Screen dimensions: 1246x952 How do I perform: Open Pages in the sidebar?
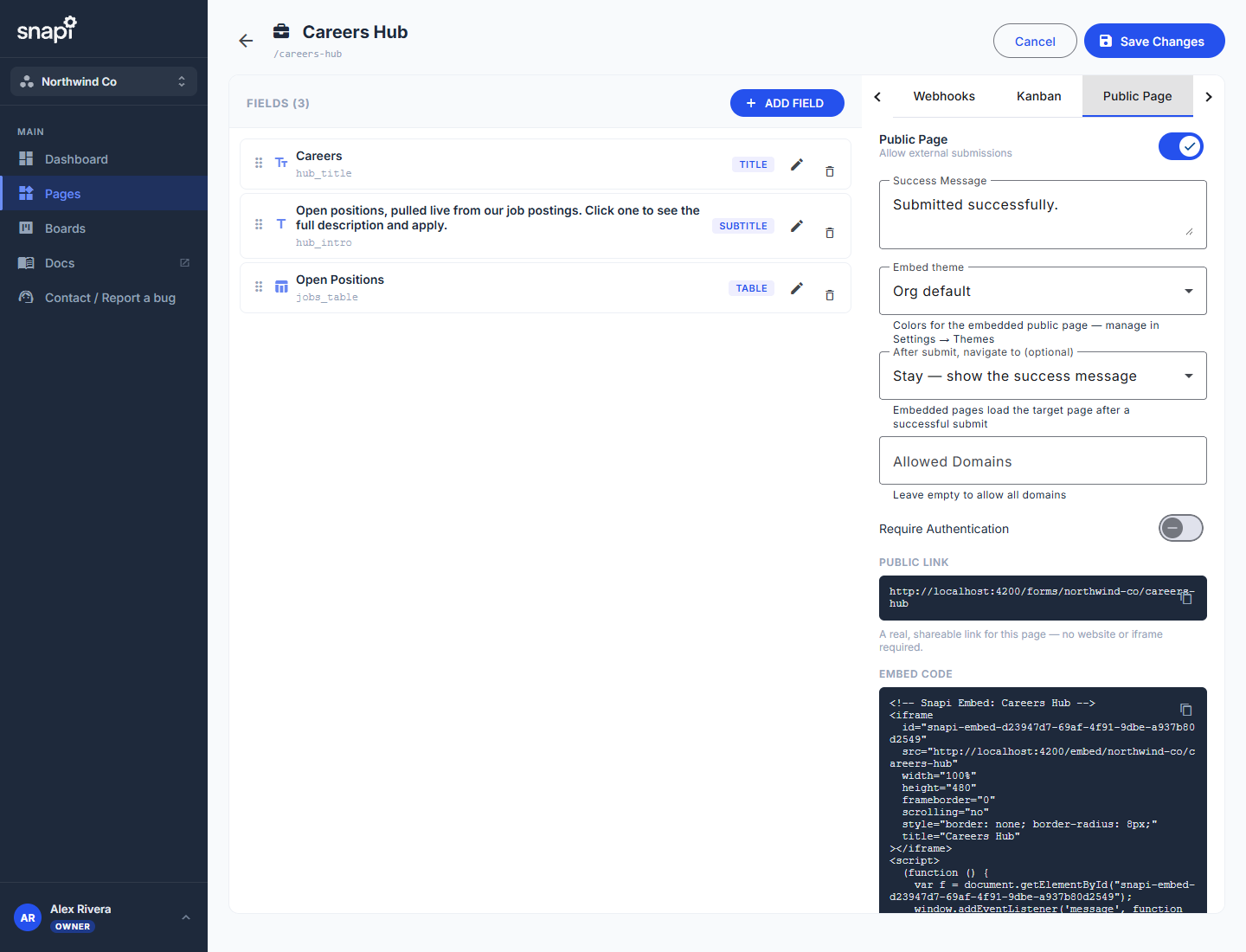(104, 194)
